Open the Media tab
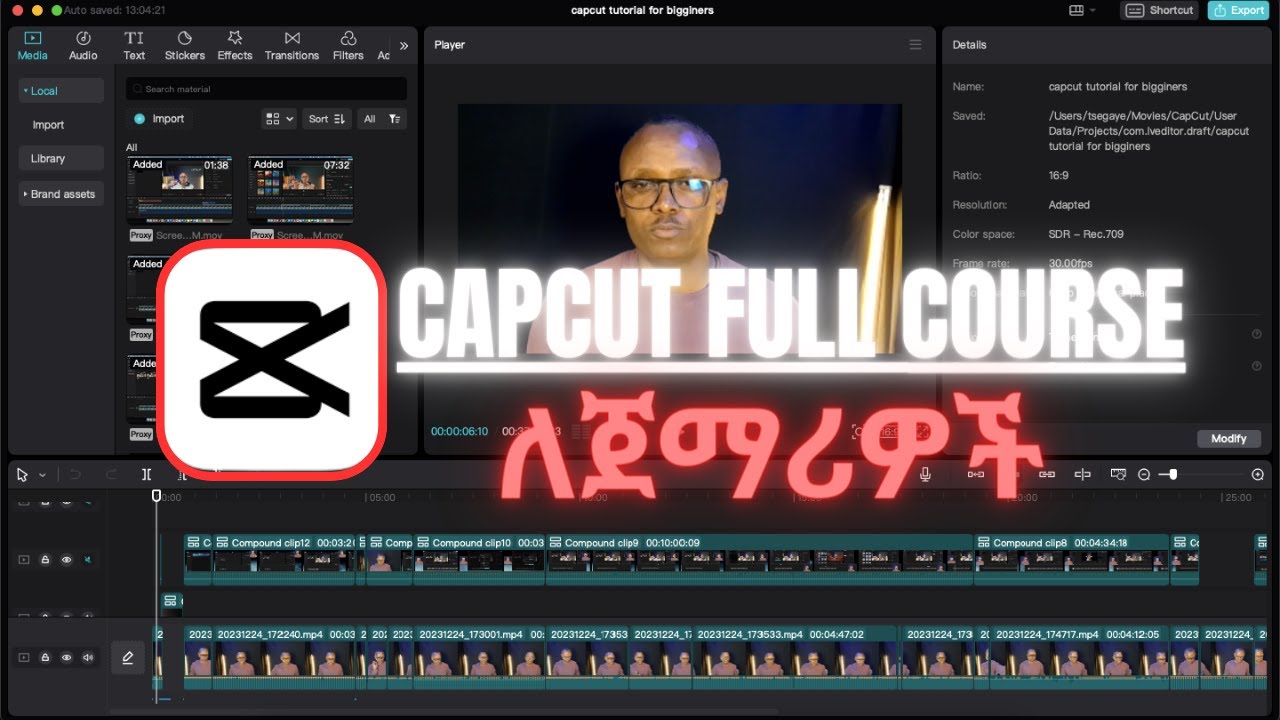Image resolution: width=1280 pixels, height=720 pixels. coord(33,46)
